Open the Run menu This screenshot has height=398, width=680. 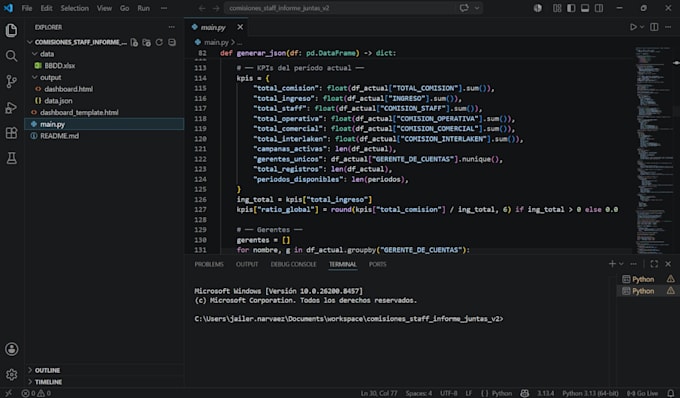pyautogui.click(x=144, y=8)
